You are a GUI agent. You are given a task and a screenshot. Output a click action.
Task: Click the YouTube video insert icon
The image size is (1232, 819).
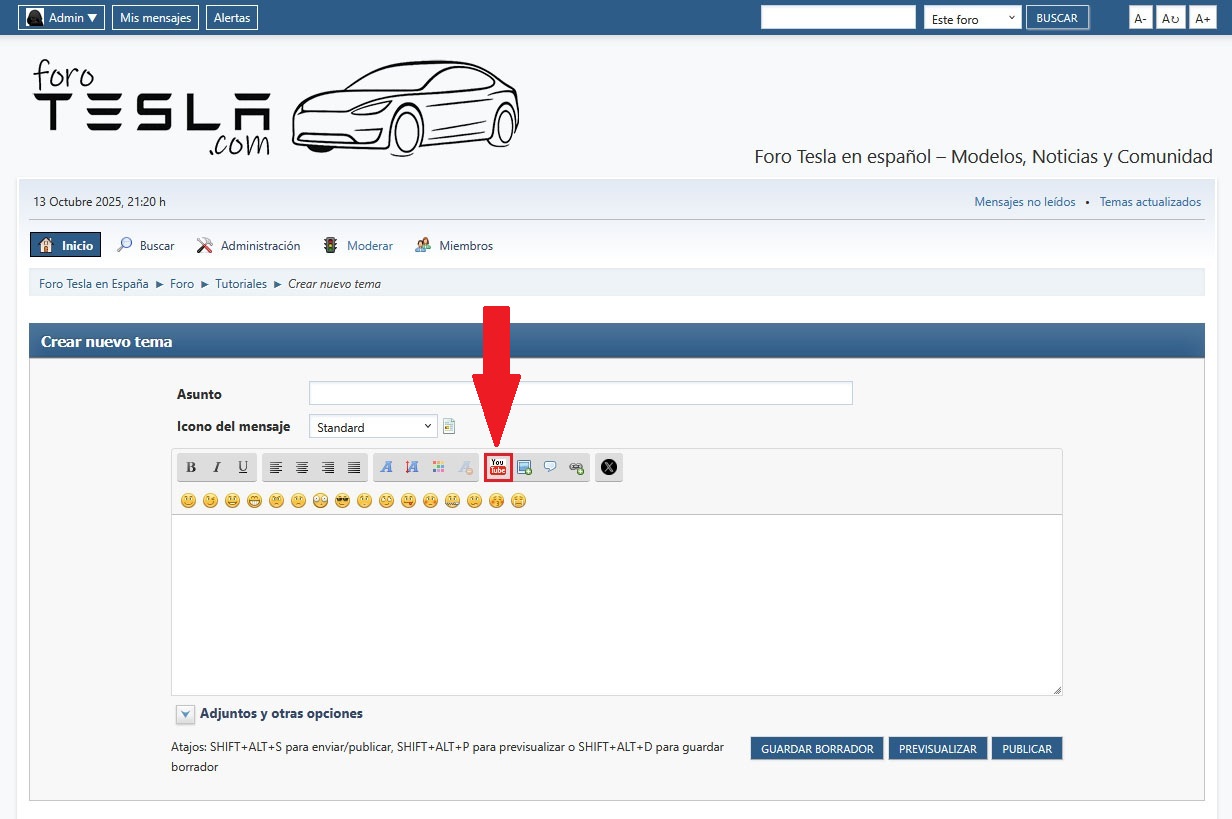pos(498,467)
